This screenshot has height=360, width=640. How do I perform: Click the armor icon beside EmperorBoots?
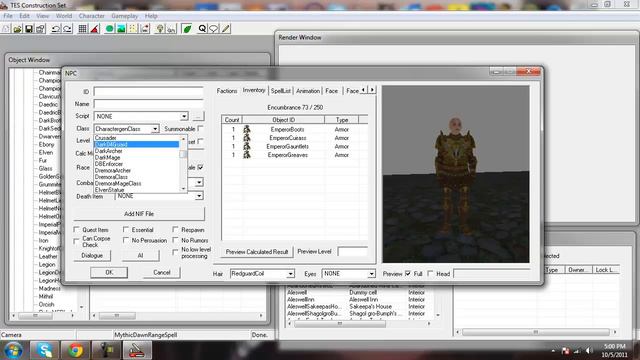247,129
